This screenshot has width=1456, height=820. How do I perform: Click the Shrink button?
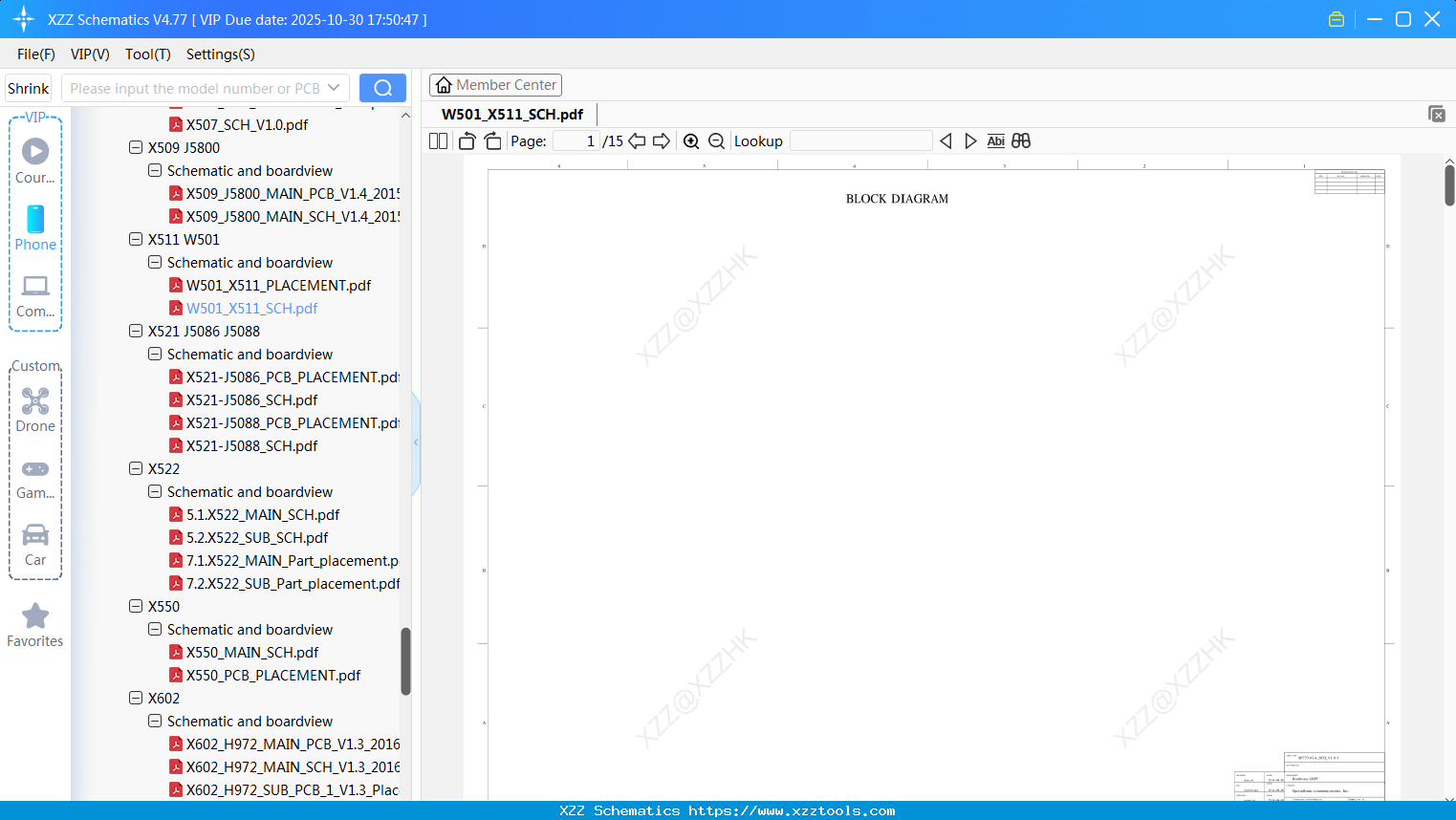28,87
